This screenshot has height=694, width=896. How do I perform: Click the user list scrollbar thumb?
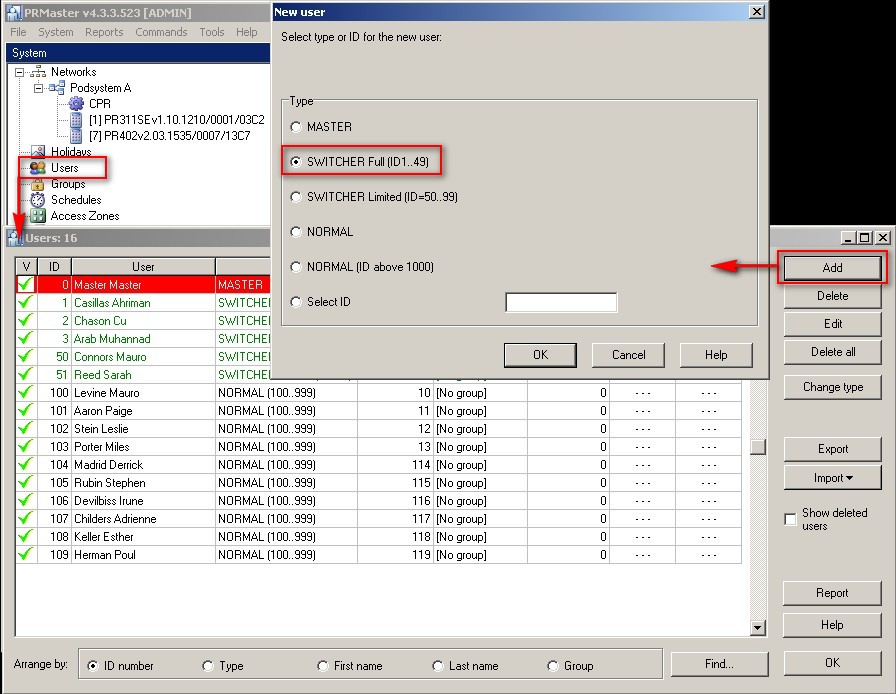tap(758, 446)
